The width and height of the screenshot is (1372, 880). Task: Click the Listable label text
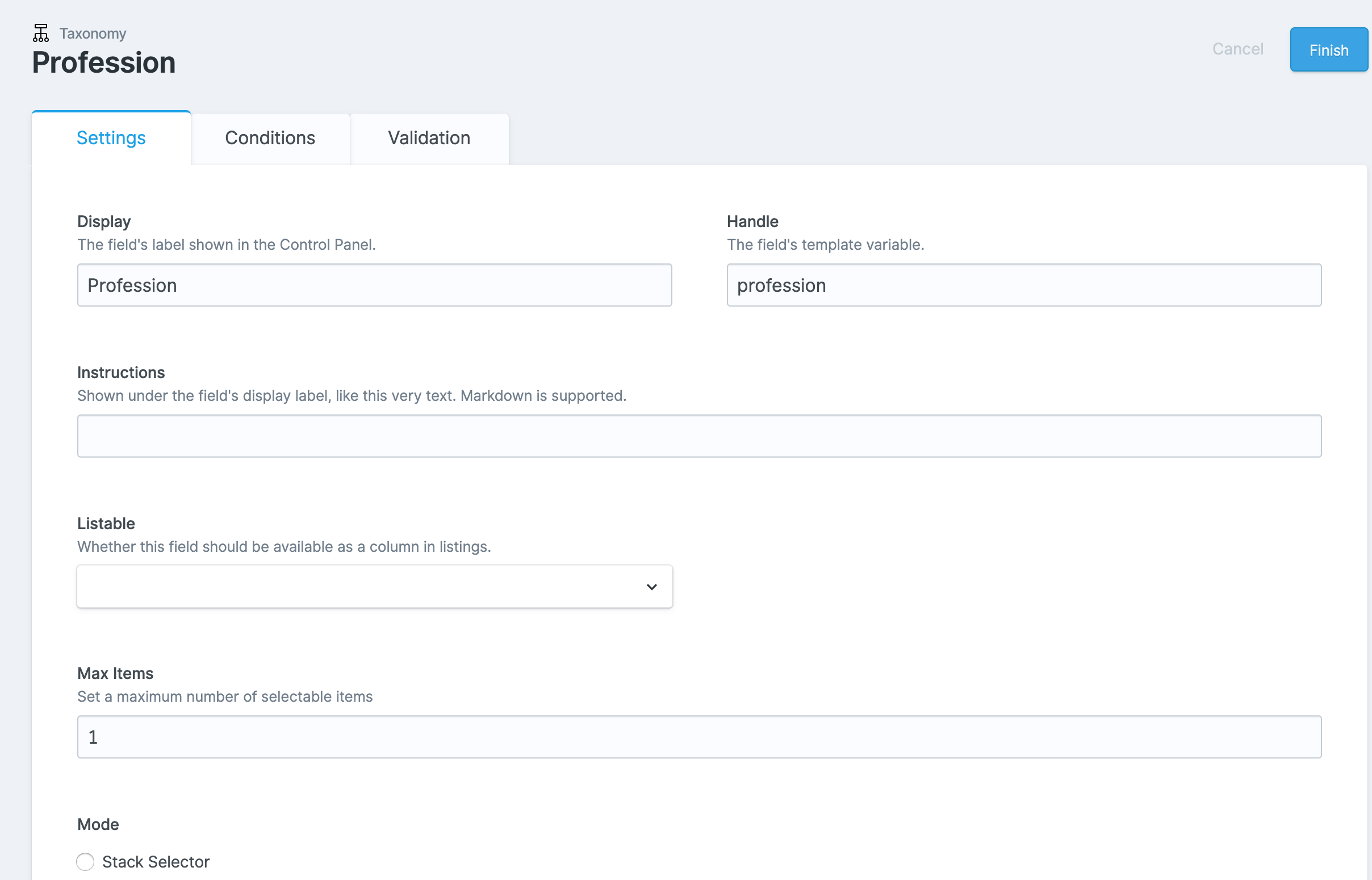coord(106,523)
